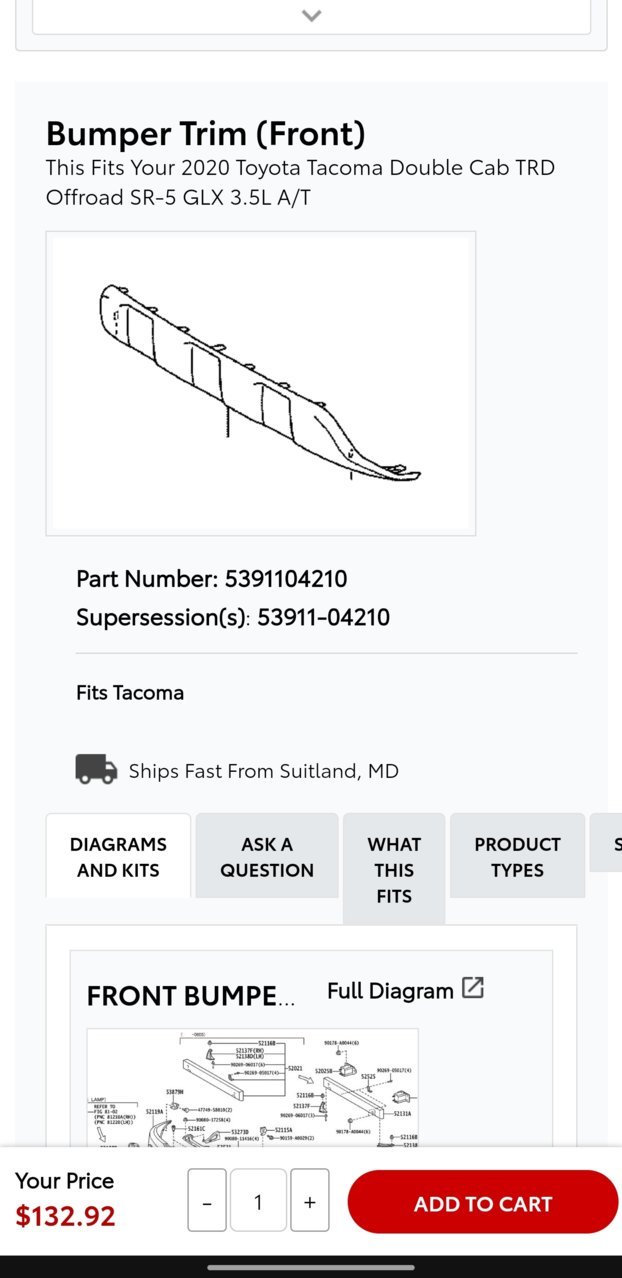Focus the quantity input field
Viewport: 622px width, 1278px height.
click(x=258, y=1201)
